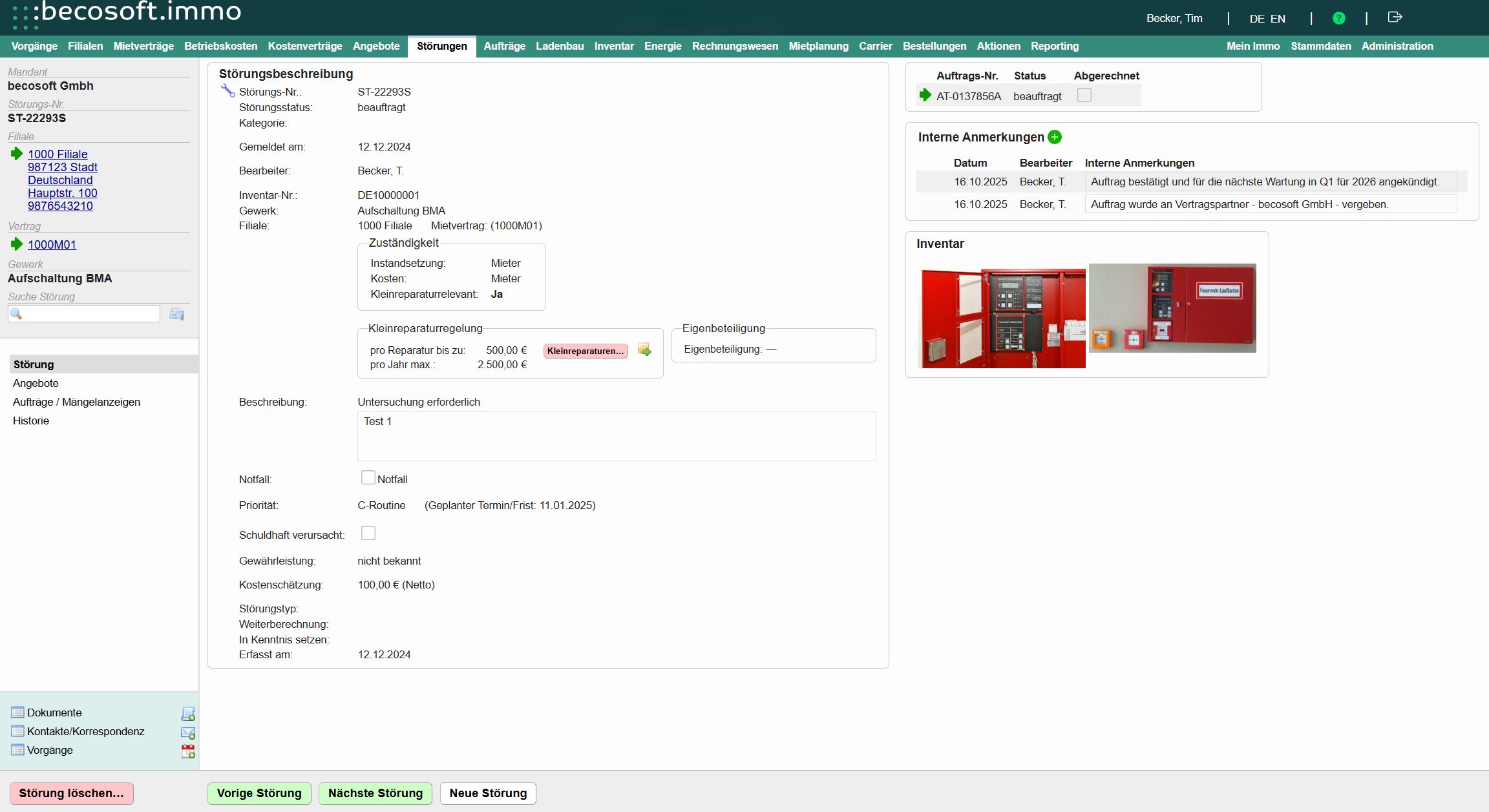Image resolution: width=1489 pixels, height=812 pixels.
Task: Click the search card icon beside Suche Störung
Action: tap(176, 314)
